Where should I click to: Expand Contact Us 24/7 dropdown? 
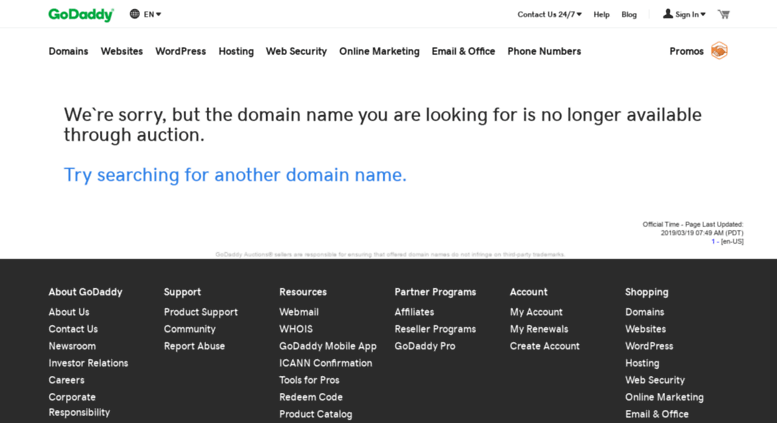[550, 14]
